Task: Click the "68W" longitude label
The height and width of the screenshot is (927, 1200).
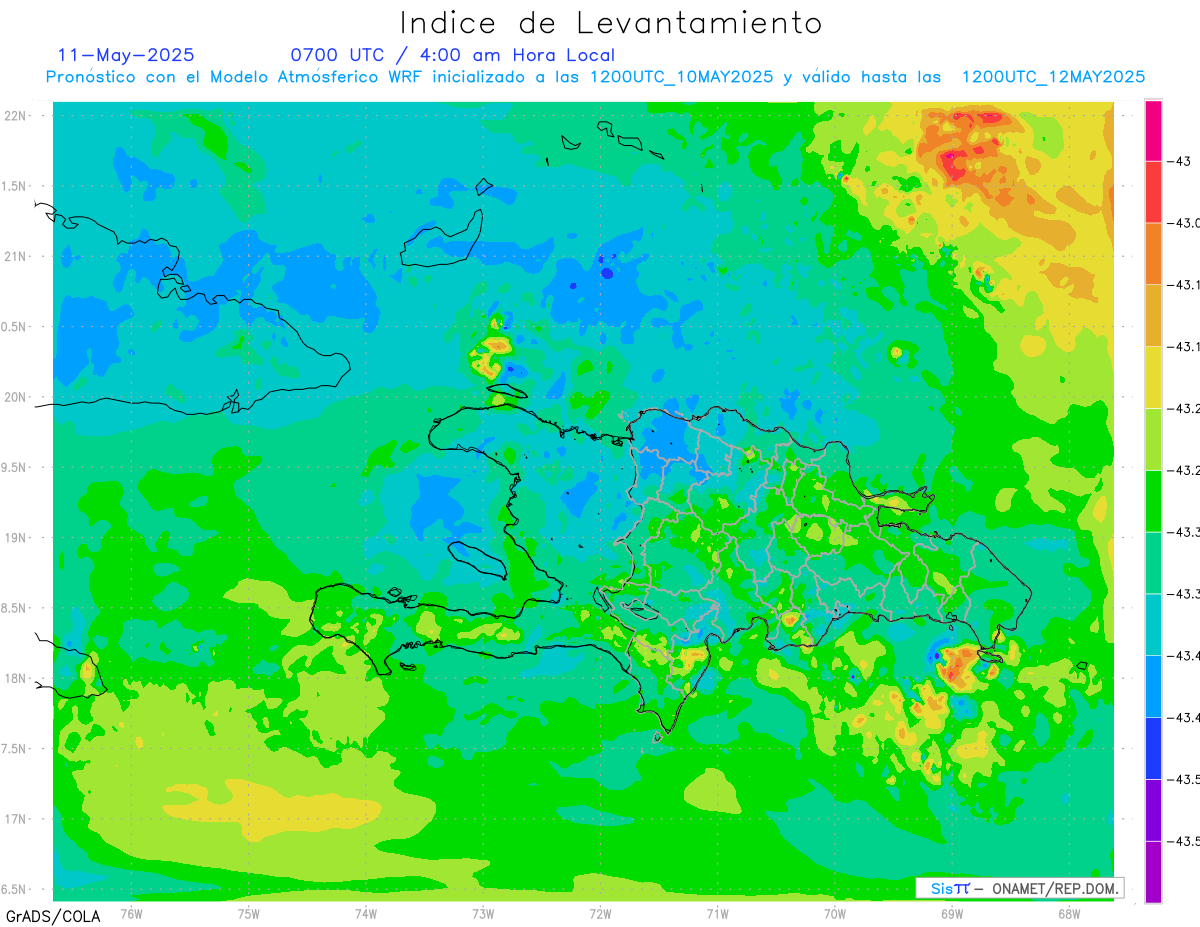Action: coord(1069,913)
